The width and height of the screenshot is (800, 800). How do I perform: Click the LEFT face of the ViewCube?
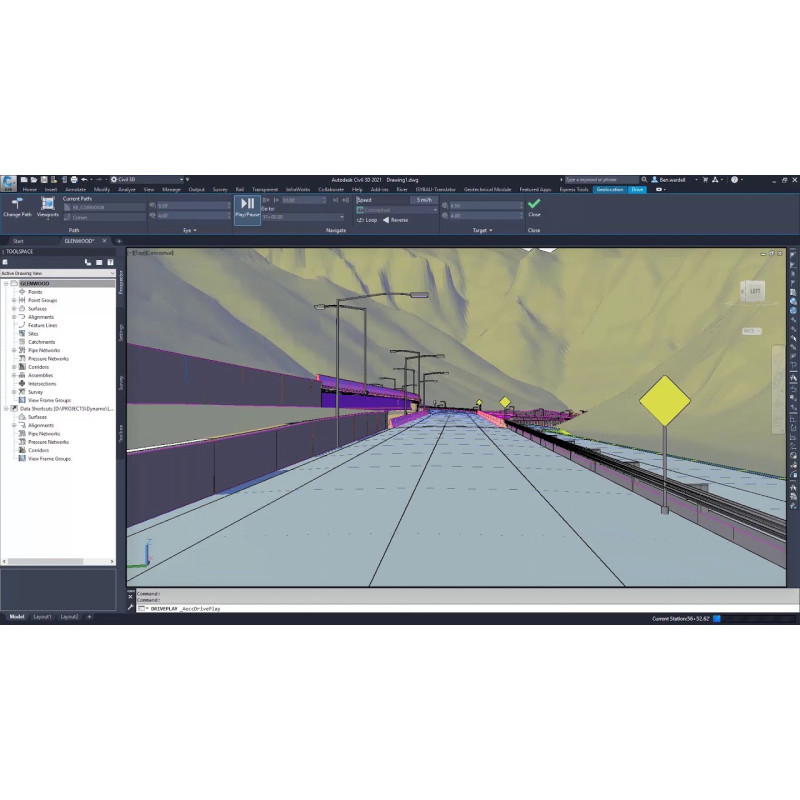[x=754, y=292]
